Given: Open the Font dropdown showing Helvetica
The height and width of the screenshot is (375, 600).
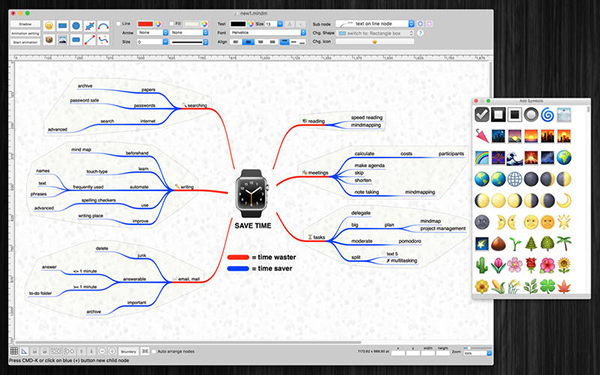Looking at the screenshot, I should 268,33.
